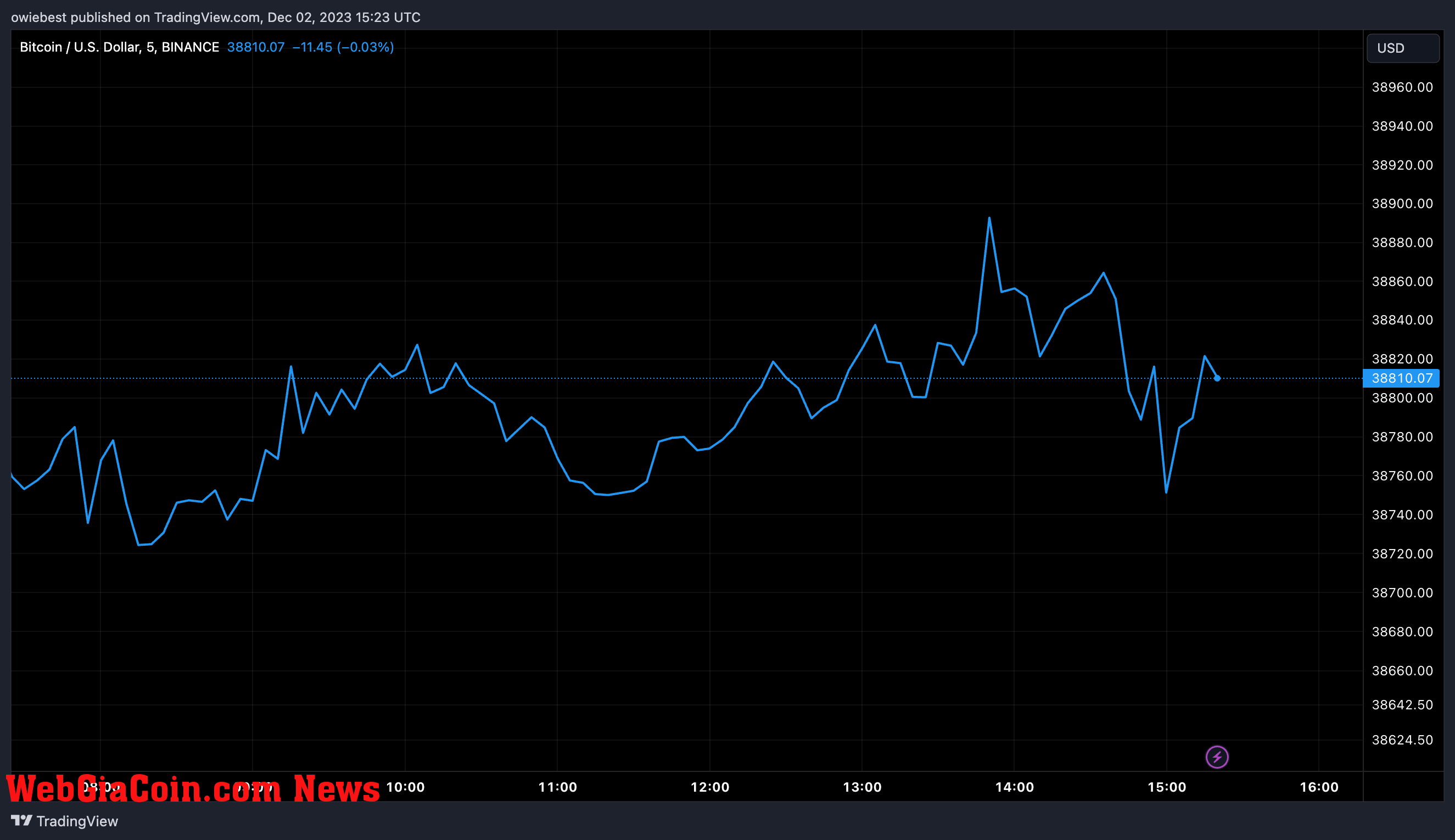
Task: Click the blue 38810.07 current price label
Action: click(x=1401, y=378)
